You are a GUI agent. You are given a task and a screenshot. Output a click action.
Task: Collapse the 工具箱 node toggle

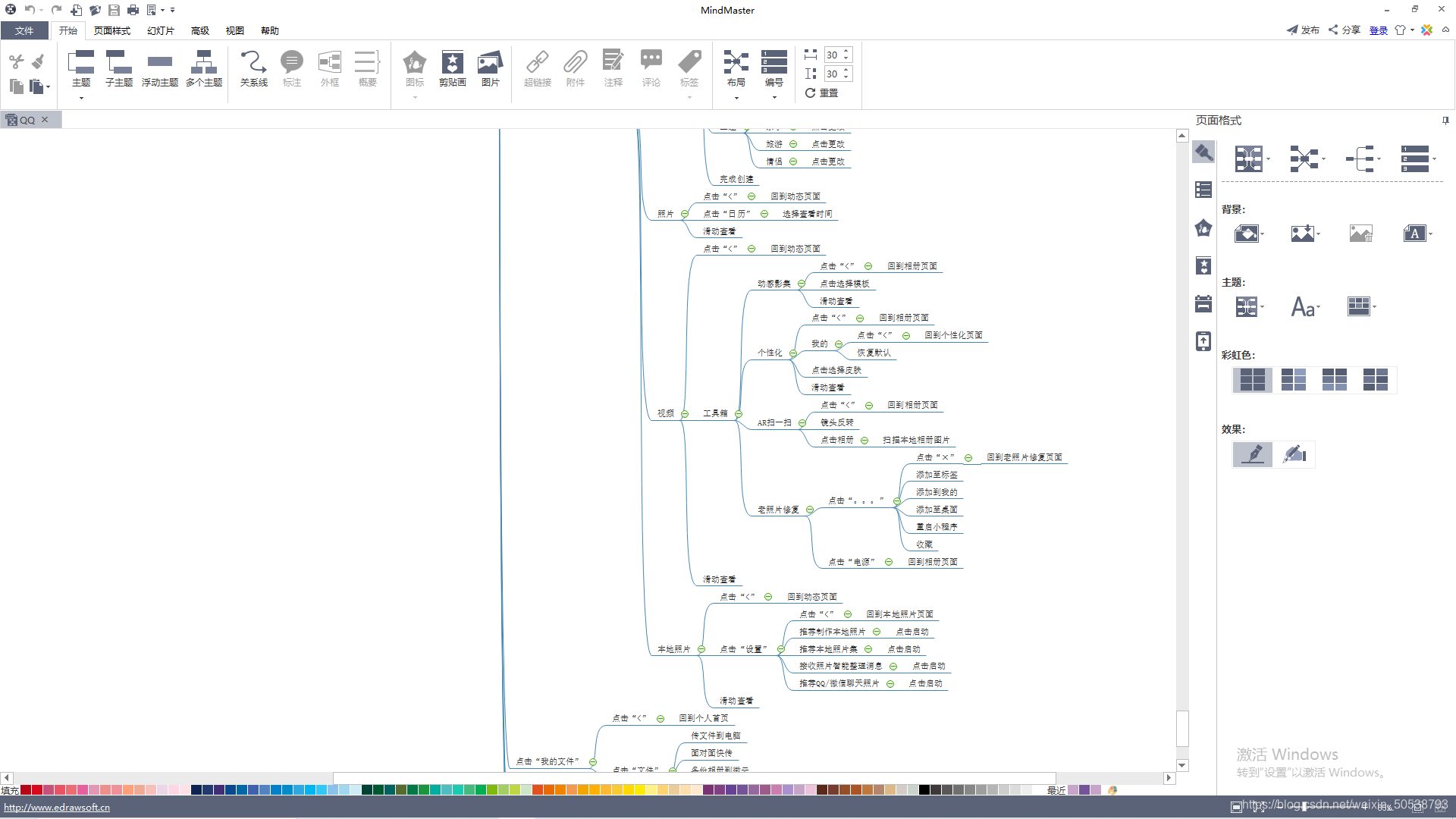pos(738,413)
